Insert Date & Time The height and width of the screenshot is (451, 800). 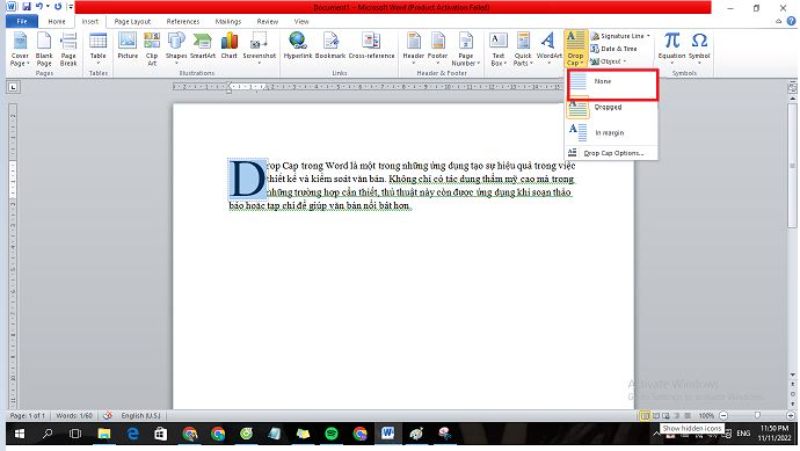click(614, 49)
